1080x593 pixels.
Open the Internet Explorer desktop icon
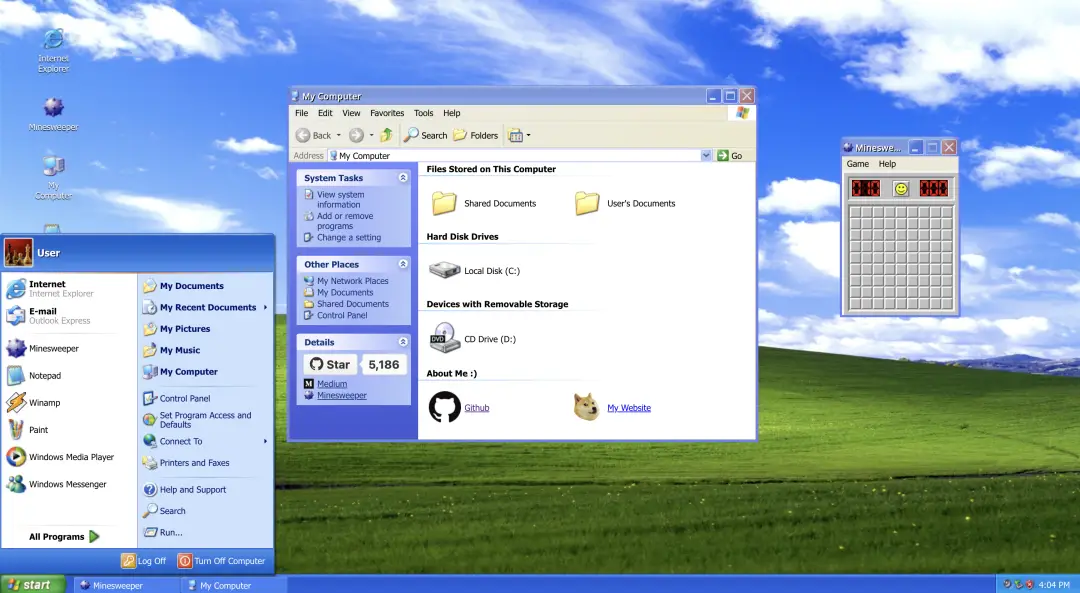(53, 42)
